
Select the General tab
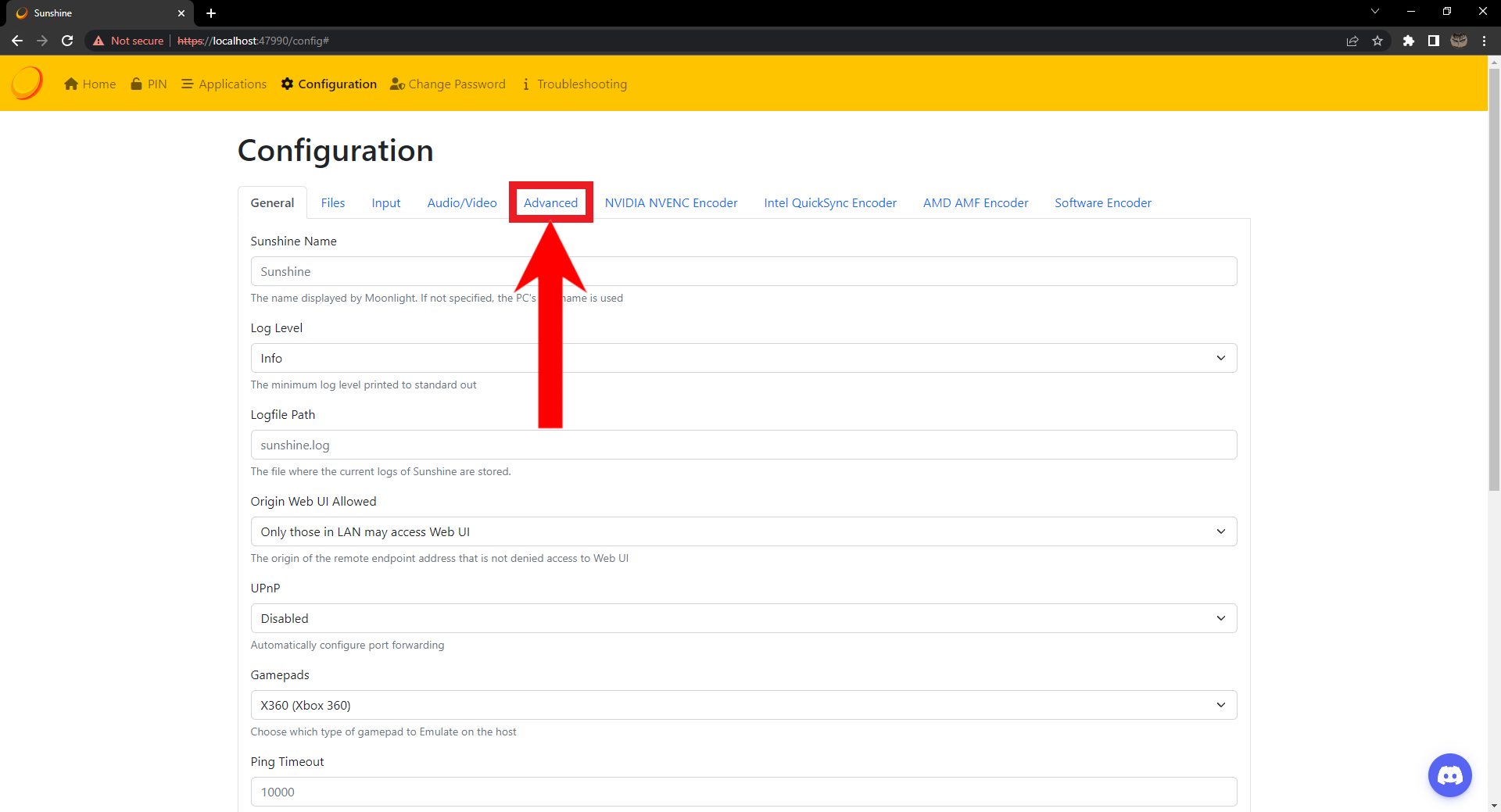[272, 203]
